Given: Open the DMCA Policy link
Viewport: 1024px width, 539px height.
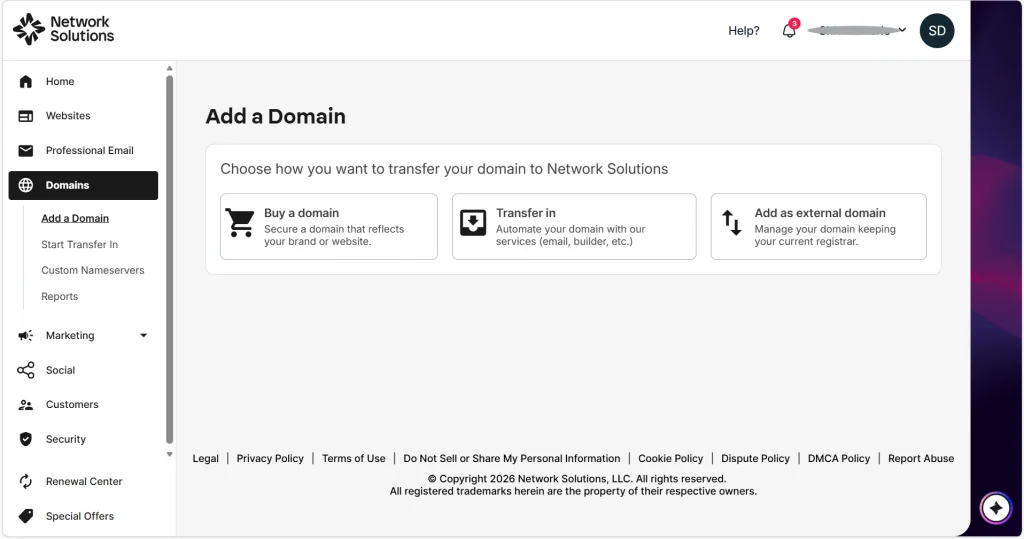Looking at the screenshot, I should point(839,459).
